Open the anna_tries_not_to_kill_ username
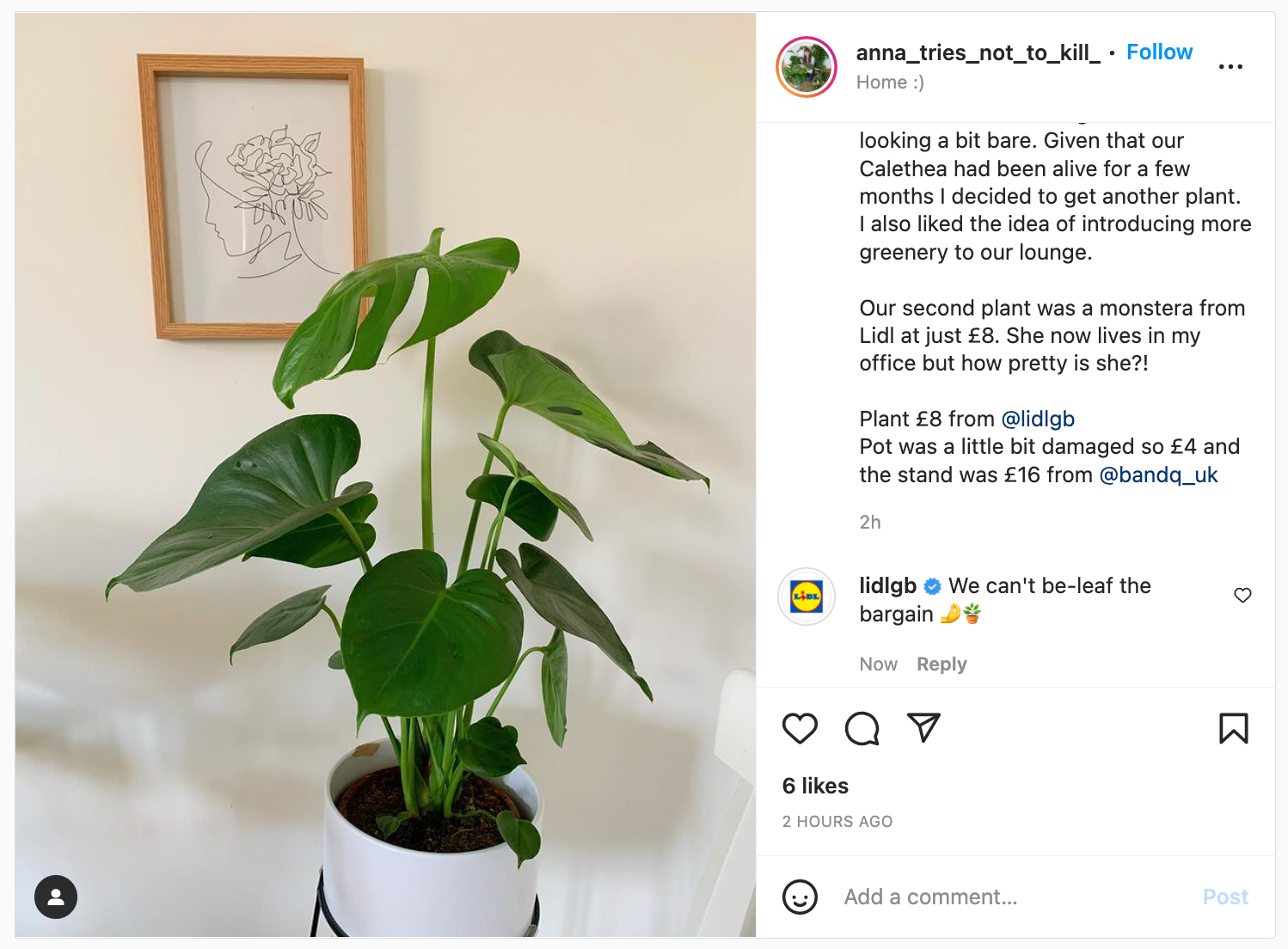The width and height of the screenshot is (1288, 949). tap(978, 53)
